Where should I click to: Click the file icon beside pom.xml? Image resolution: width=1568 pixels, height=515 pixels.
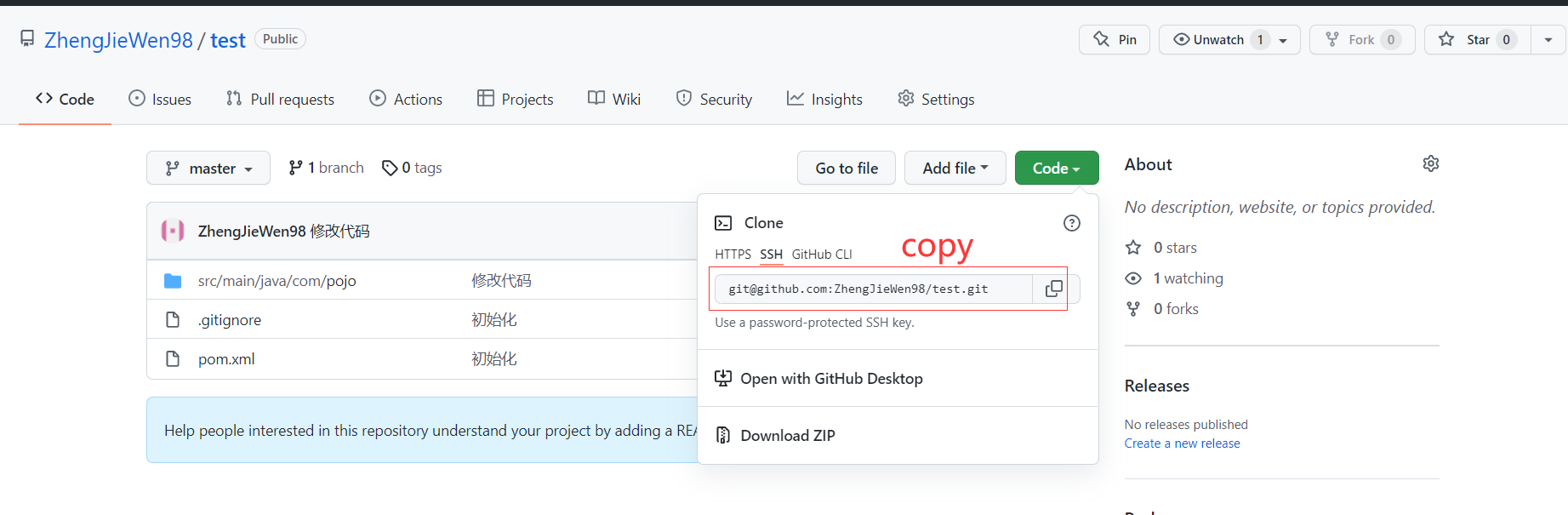(x=173, y=359)
